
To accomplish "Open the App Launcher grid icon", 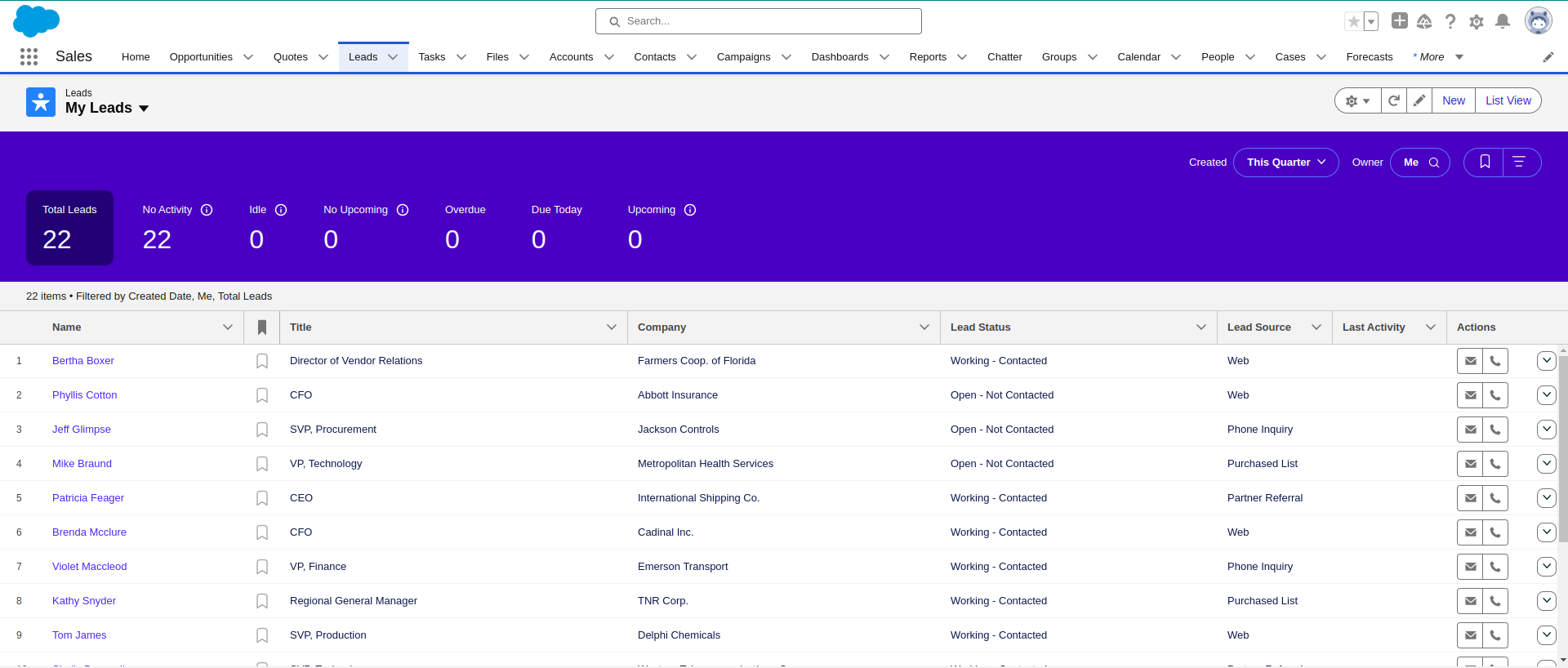I will pos(29,56).
